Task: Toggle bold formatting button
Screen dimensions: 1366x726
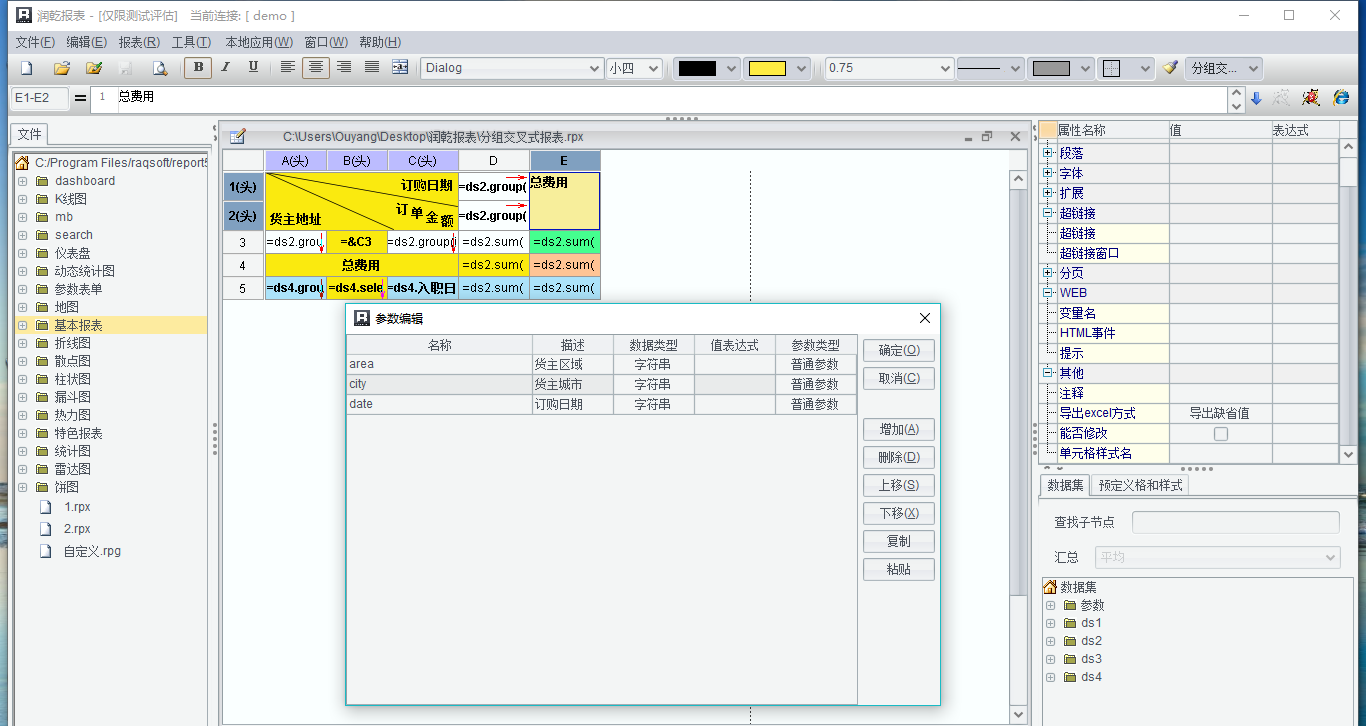Action: 198,67
